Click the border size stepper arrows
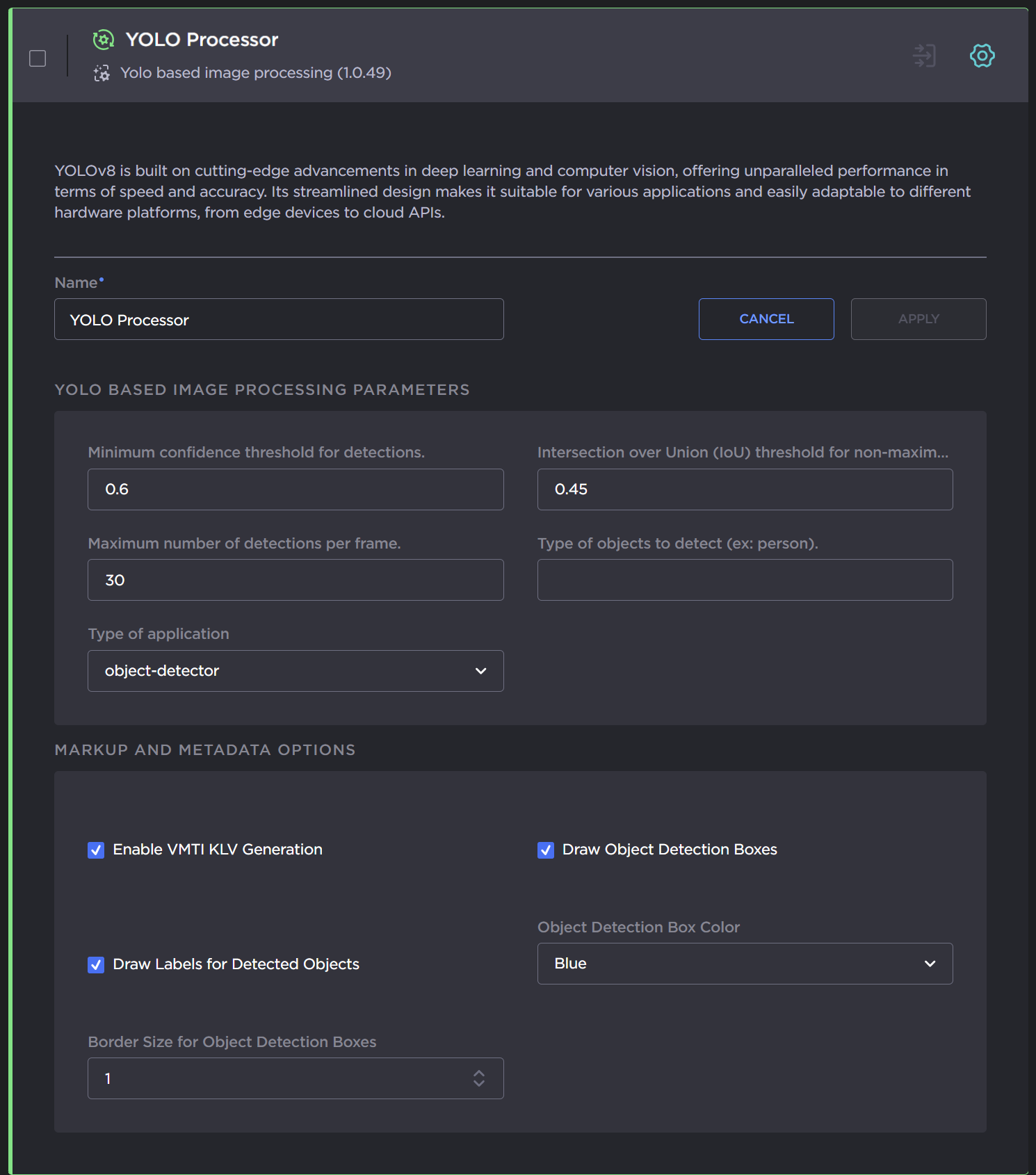 (x=479, y=1078)
